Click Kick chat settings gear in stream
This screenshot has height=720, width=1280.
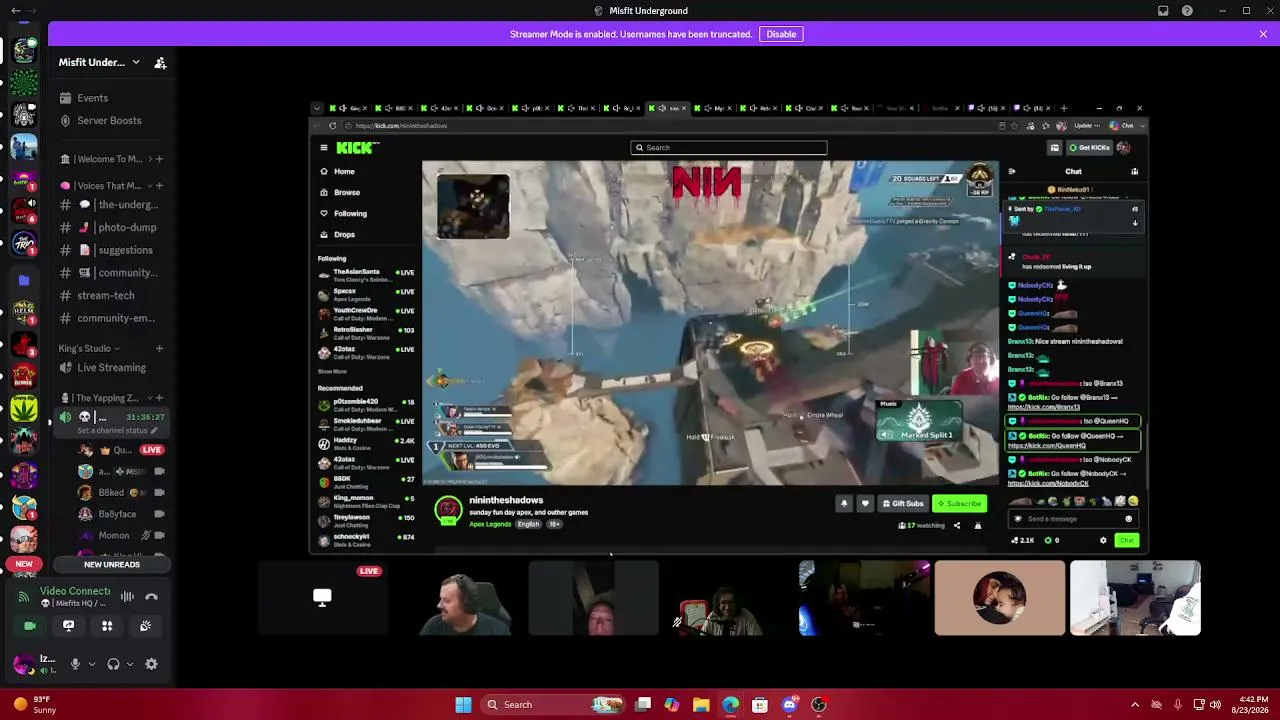(x=1103, y=540)
